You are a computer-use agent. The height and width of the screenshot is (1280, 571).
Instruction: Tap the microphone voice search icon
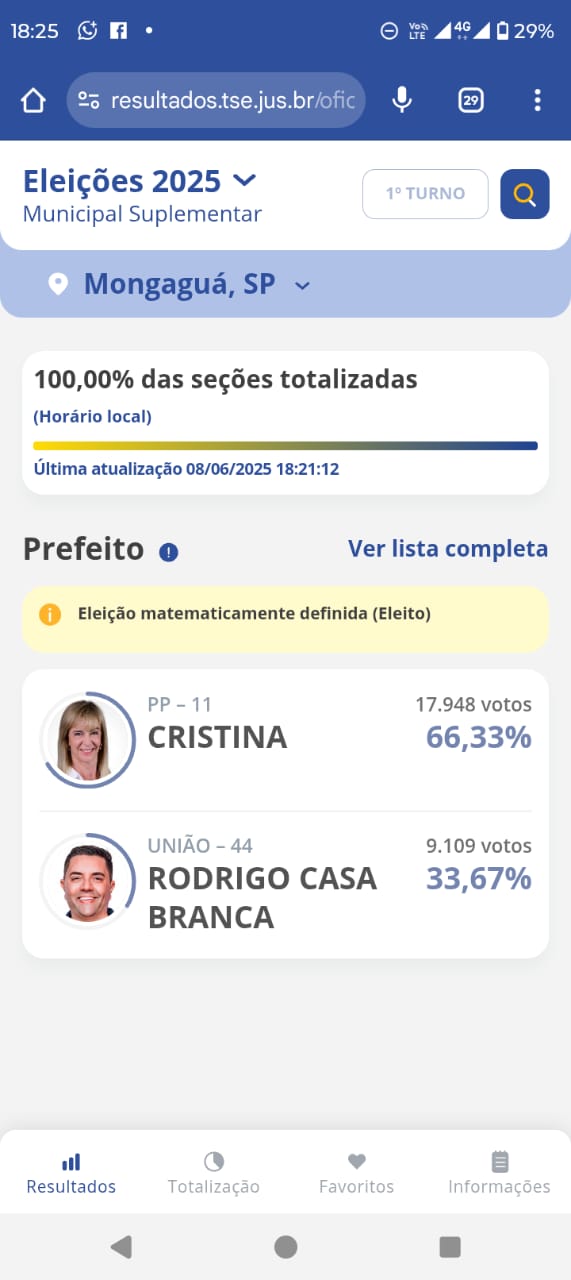(x=402, y=100)
